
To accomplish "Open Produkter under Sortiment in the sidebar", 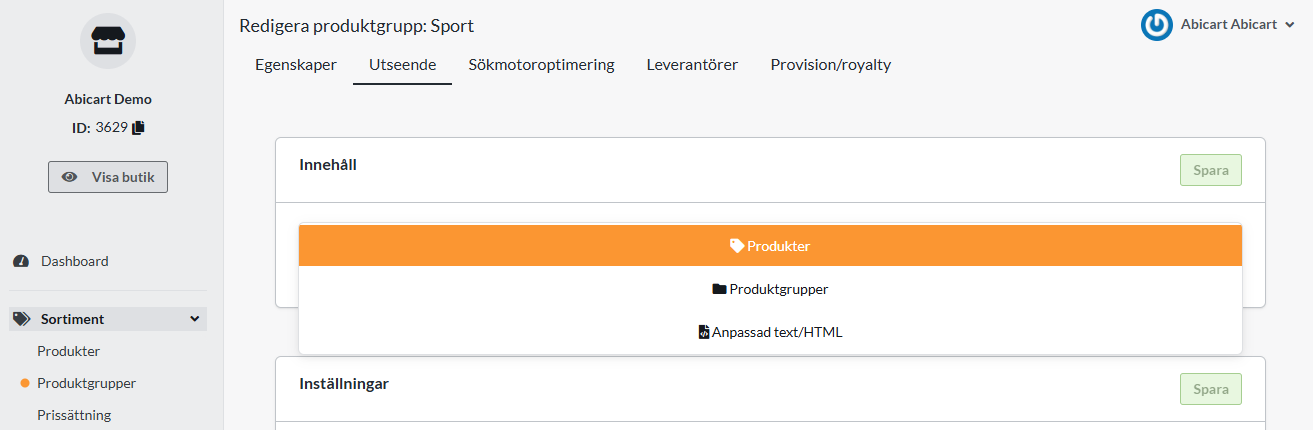I will (69, 351).
